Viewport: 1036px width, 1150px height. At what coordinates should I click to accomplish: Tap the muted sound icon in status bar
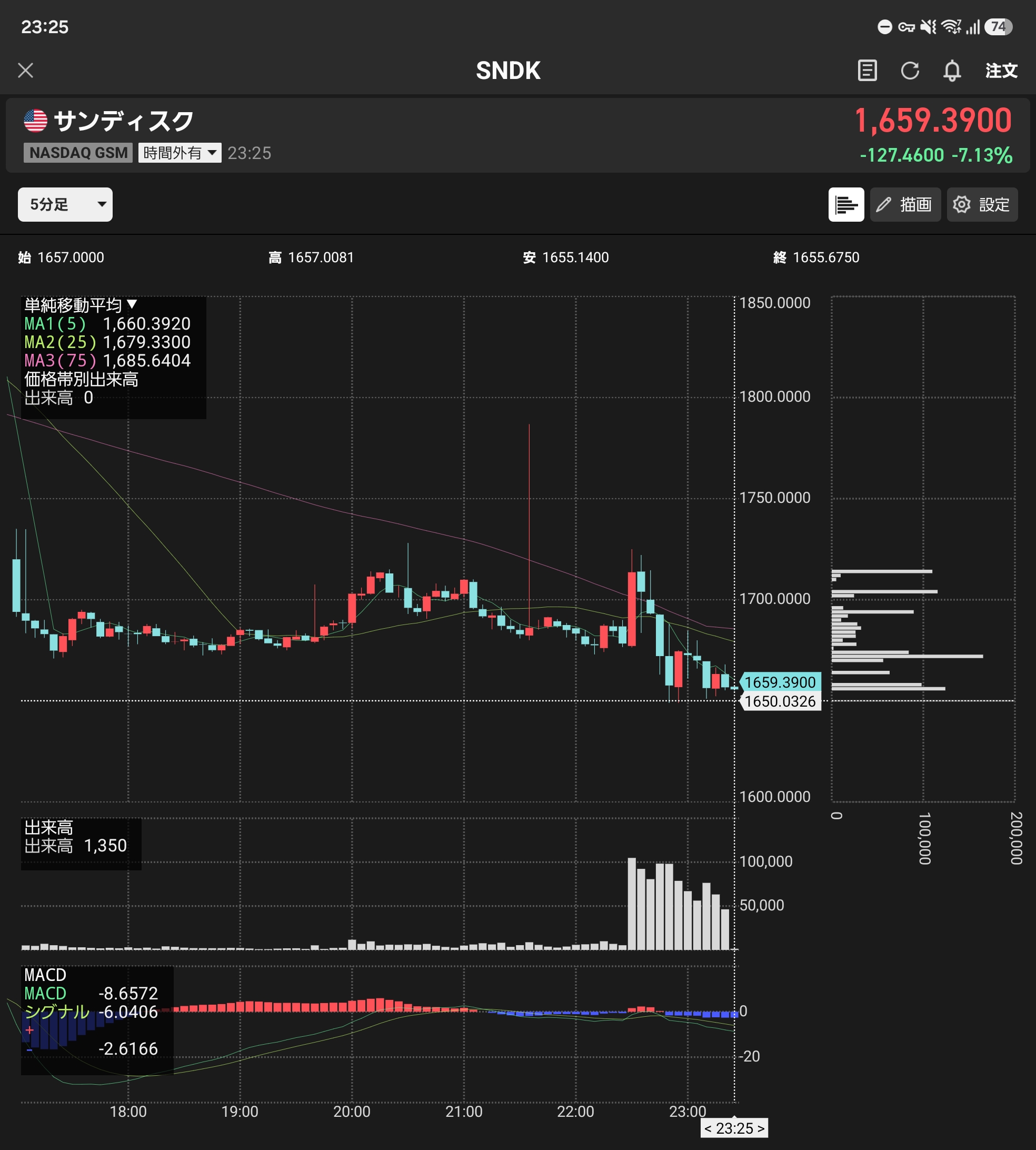929,27
